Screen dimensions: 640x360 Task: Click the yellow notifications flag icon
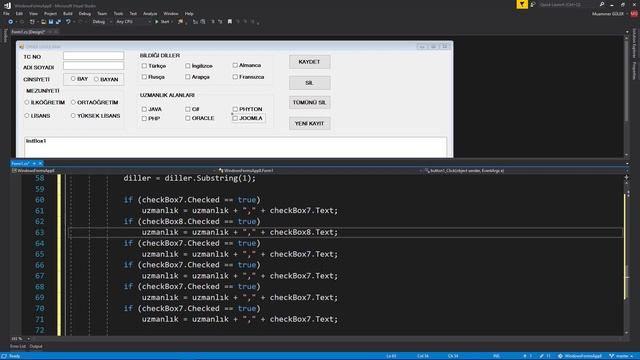click(x=522, y=4)
